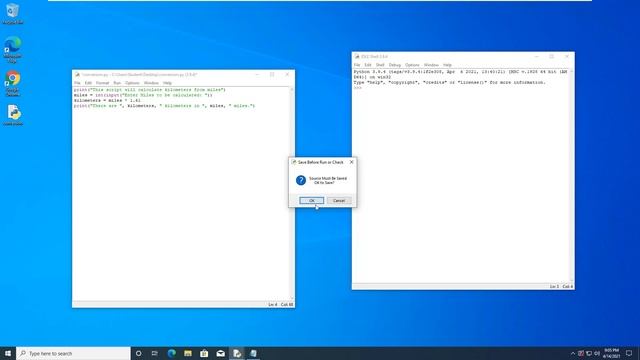Image resolution: width=640 pixels, height=360 pixels.
Task: Click the IDLE icon in Shell title bar
Action: [x=357, y=56]
